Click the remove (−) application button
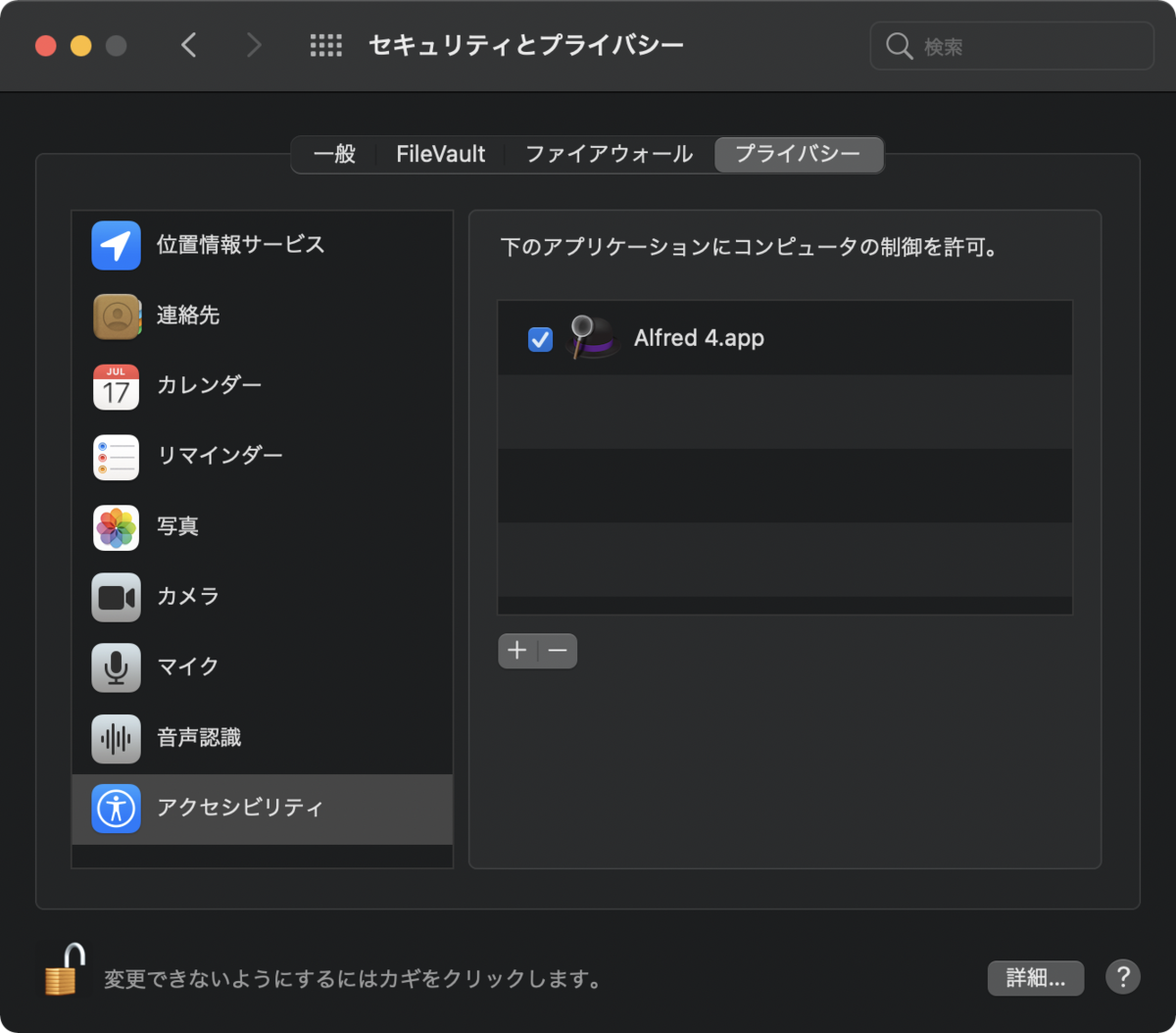The width and height of the screenshot is (1176, 1033). point(558,650)
